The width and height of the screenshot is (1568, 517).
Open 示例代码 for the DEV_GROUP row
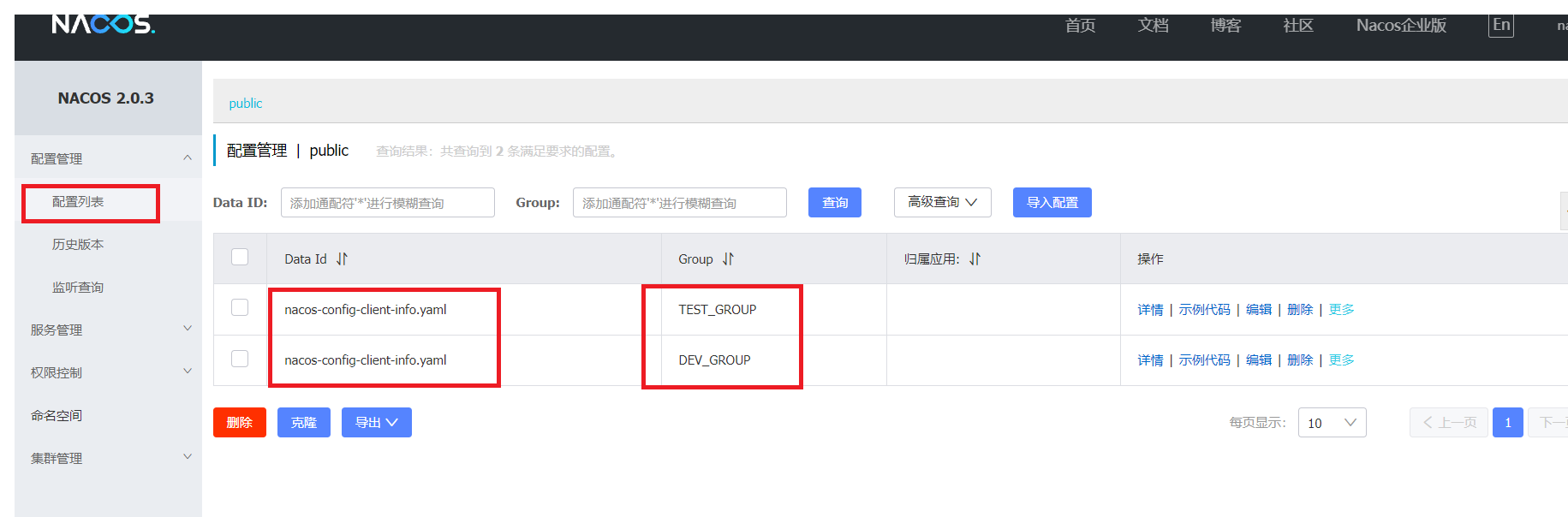click(x=1204, y=360)
